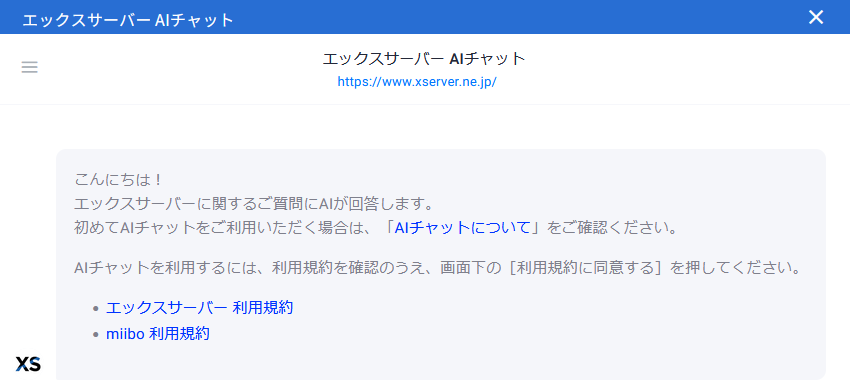
Task: Open the https://www.xserver.ne.jp/ link
Action: [x=417, y=82]
